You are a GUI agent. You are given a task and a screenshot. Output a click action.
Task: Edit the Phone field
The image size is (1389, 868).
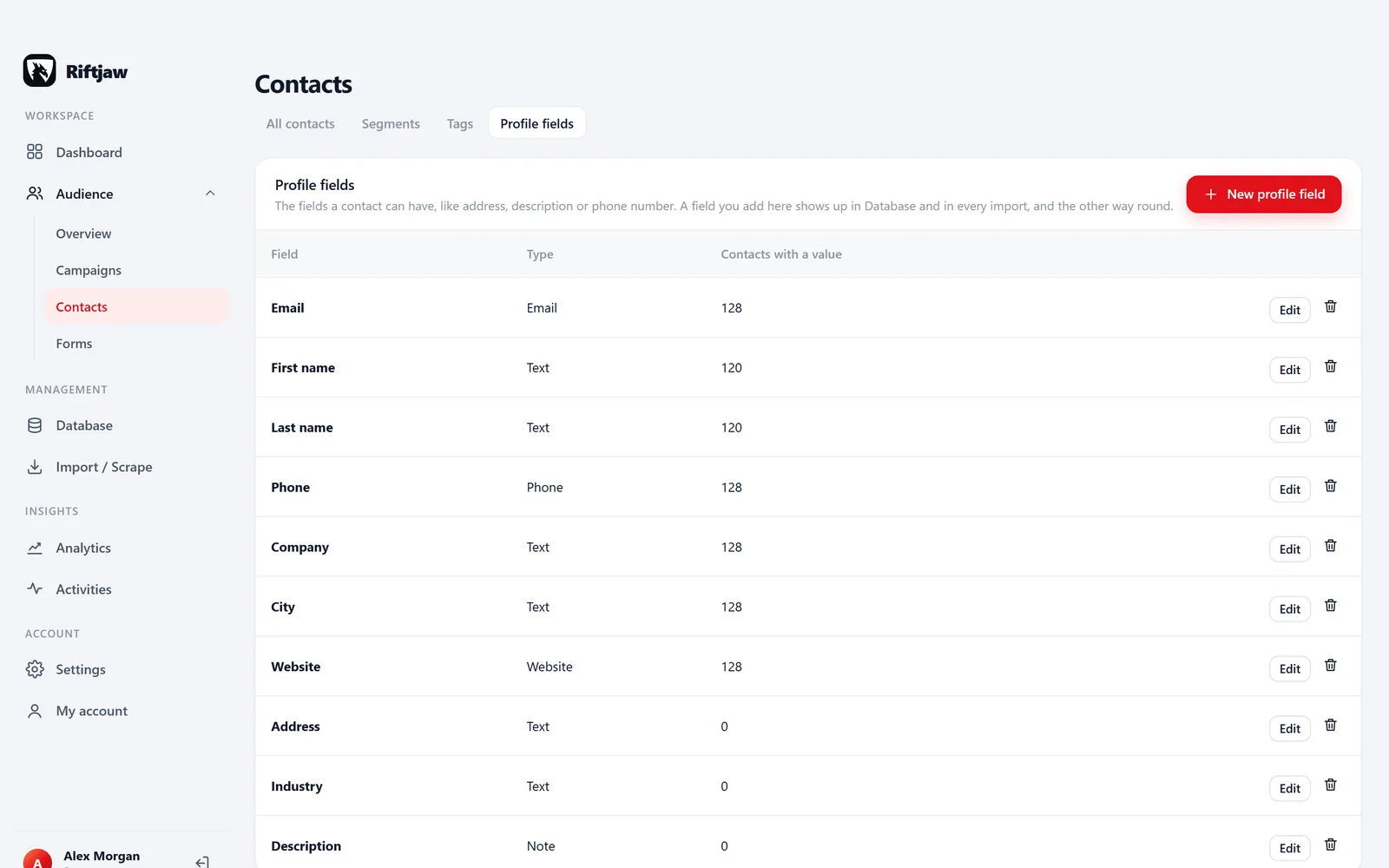(1290, 490)
